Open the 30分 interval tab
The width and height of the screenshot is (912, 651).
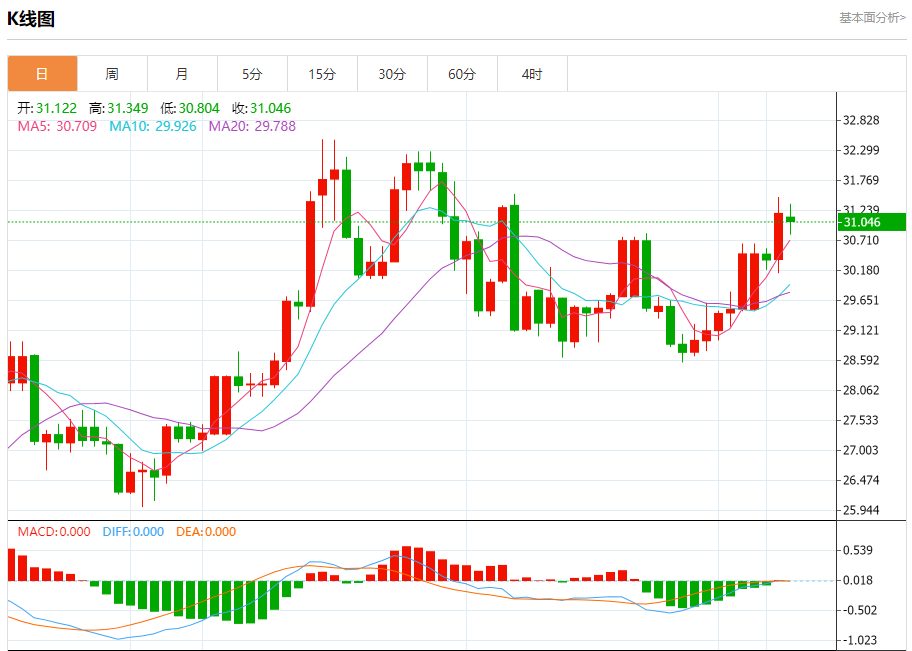pyautogui.click(x=392, y=74)
